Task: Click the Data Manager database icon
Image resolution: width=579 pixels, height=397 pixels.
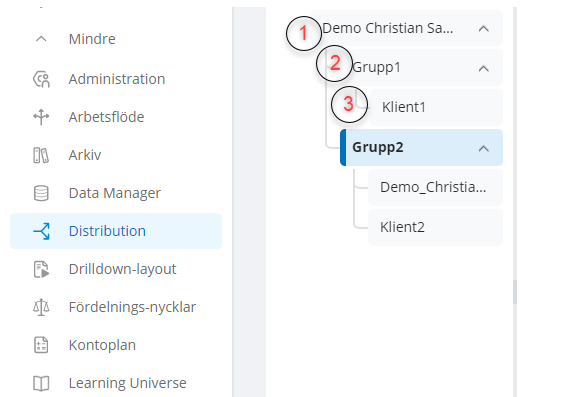Action: click(x=41, y=193)
